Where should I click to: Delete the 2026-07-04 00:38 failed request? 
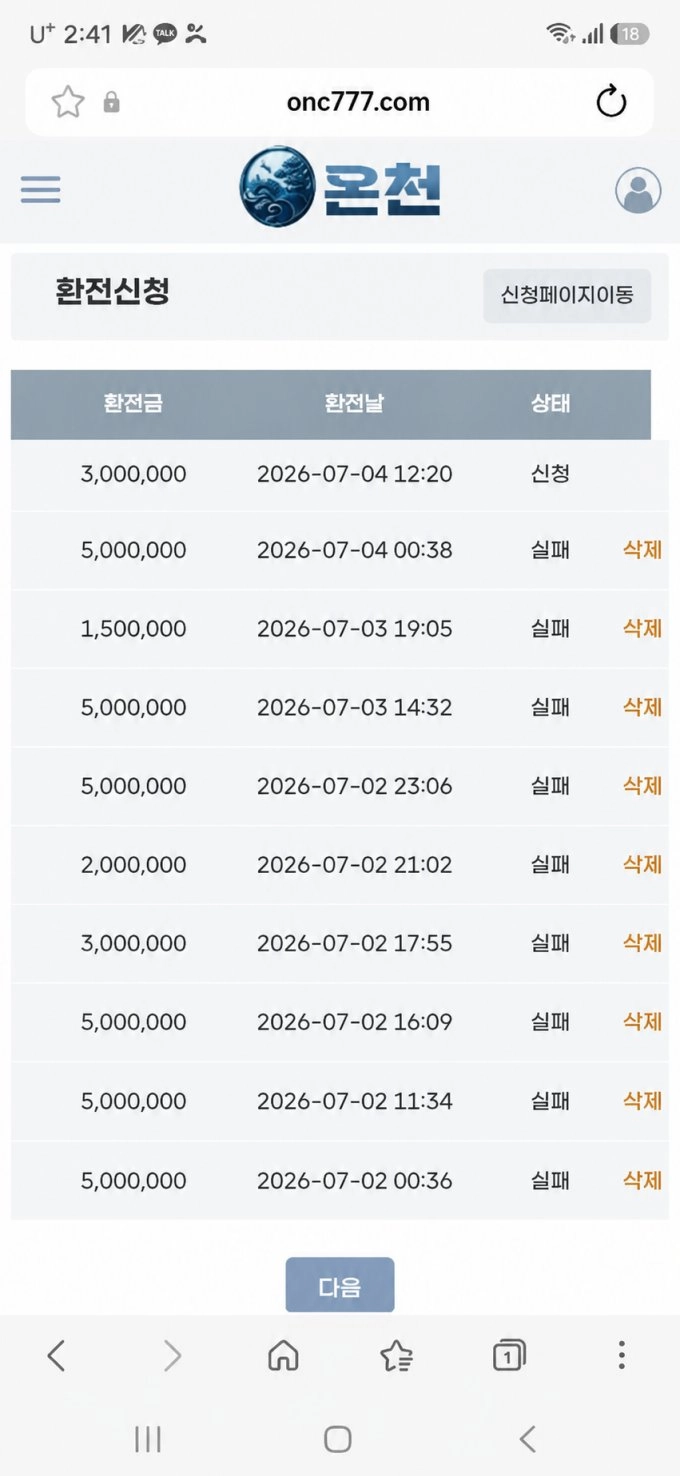tap(642, 549)
